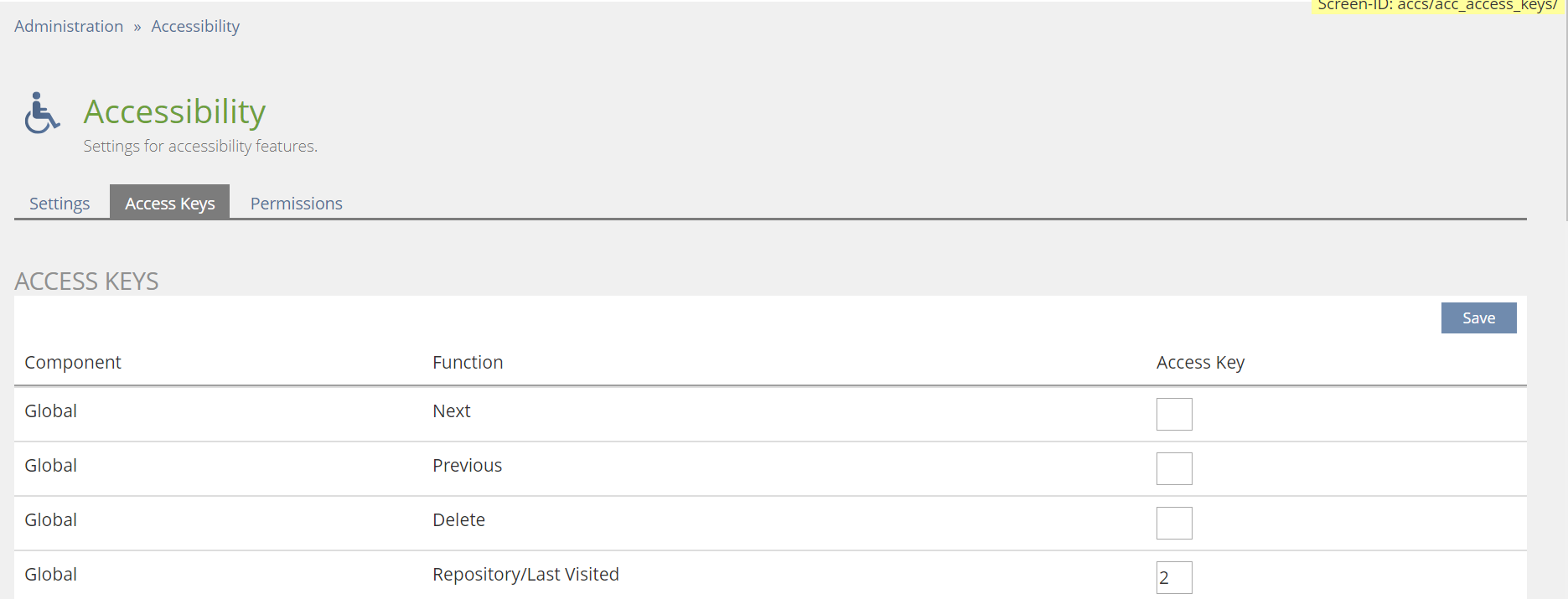Click the Component column header
Screen dimensions: 1568x599
click(x=73, y=363)
